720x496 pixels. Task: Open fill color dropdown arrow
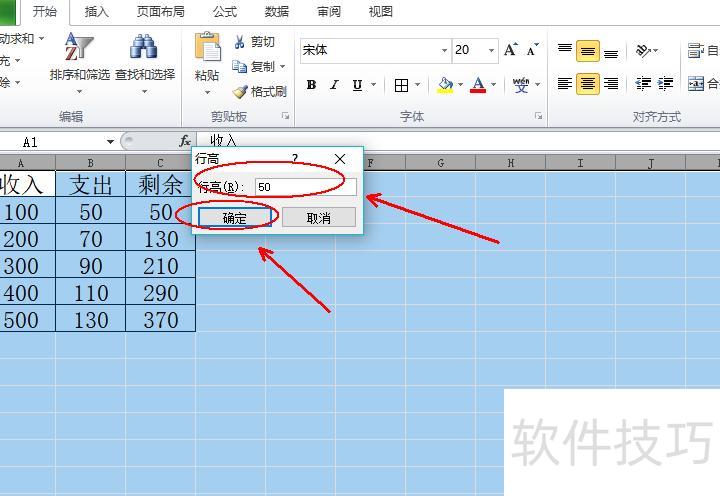click(460, 85)
